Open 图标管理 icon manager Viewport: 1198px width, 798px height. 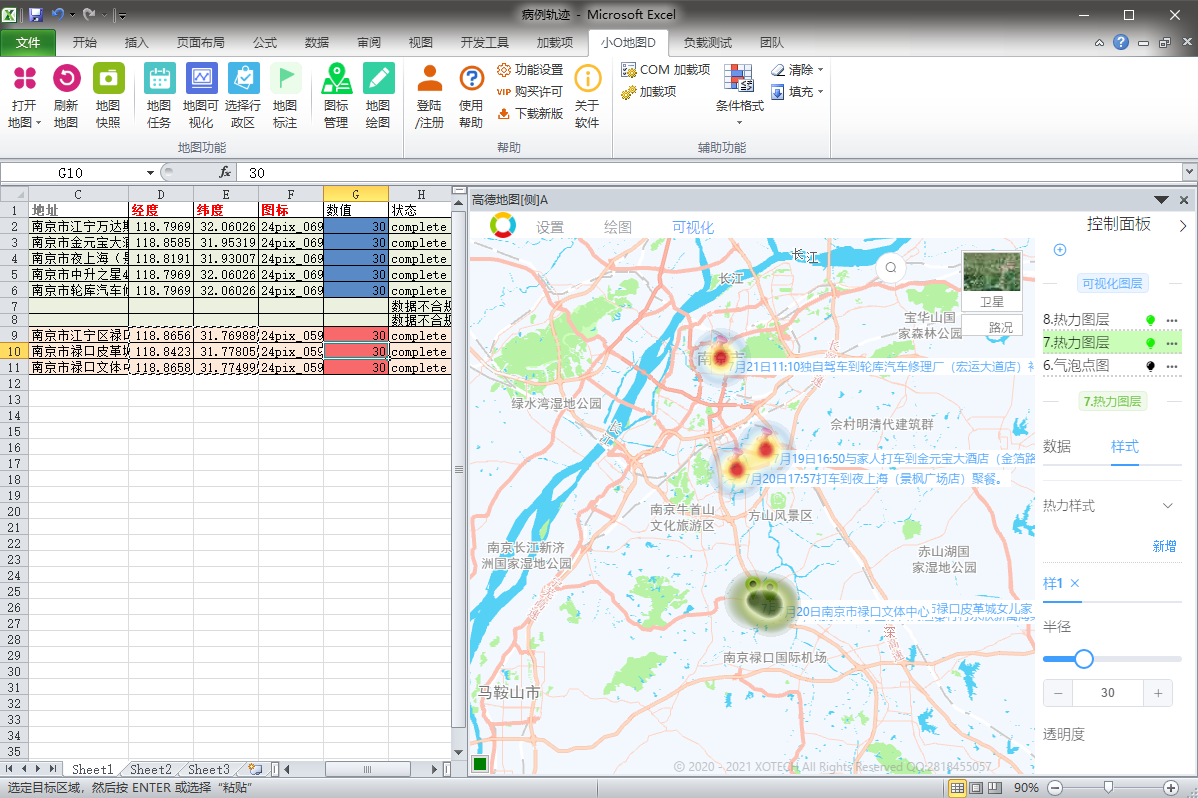click(x=336, y=97)
